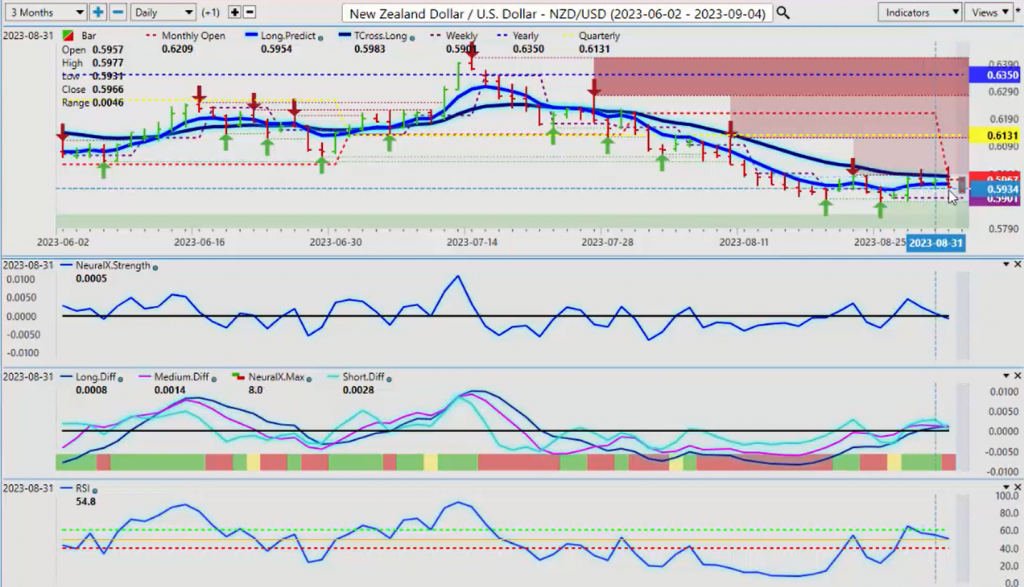Click the settings dot beside Long.Predict
1024x587 pixels.
coord(320,37)
